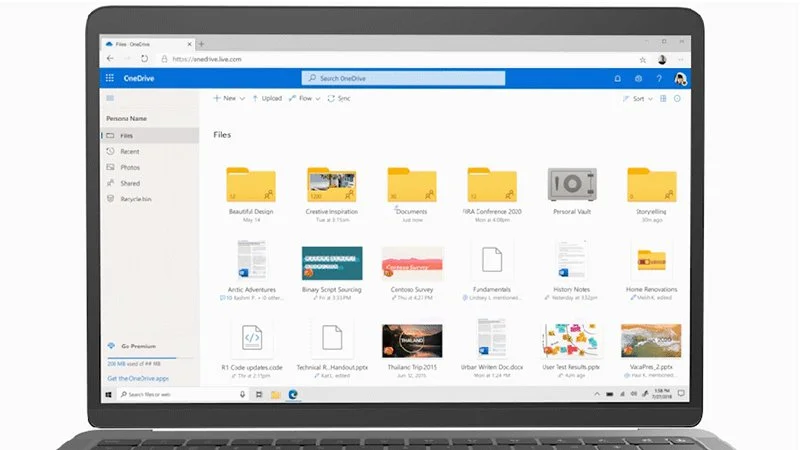Switch view layout with grid icon
The image size is (800, 450).
tap(663, 98)
